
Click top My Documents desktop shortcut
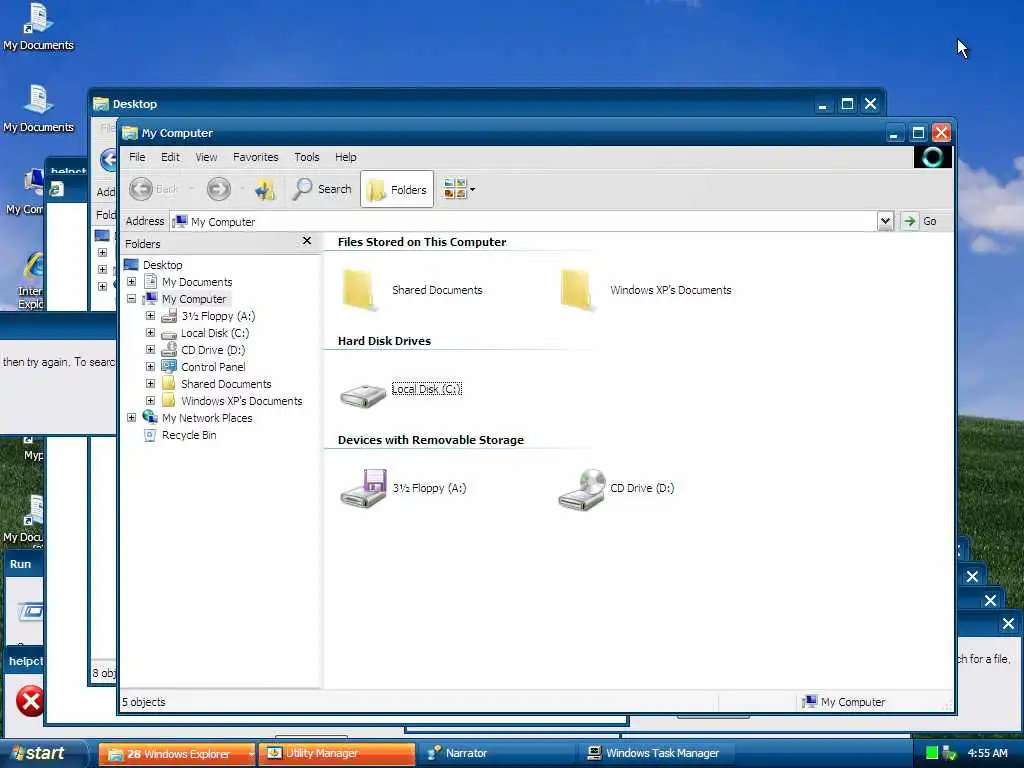pos(38,27)
